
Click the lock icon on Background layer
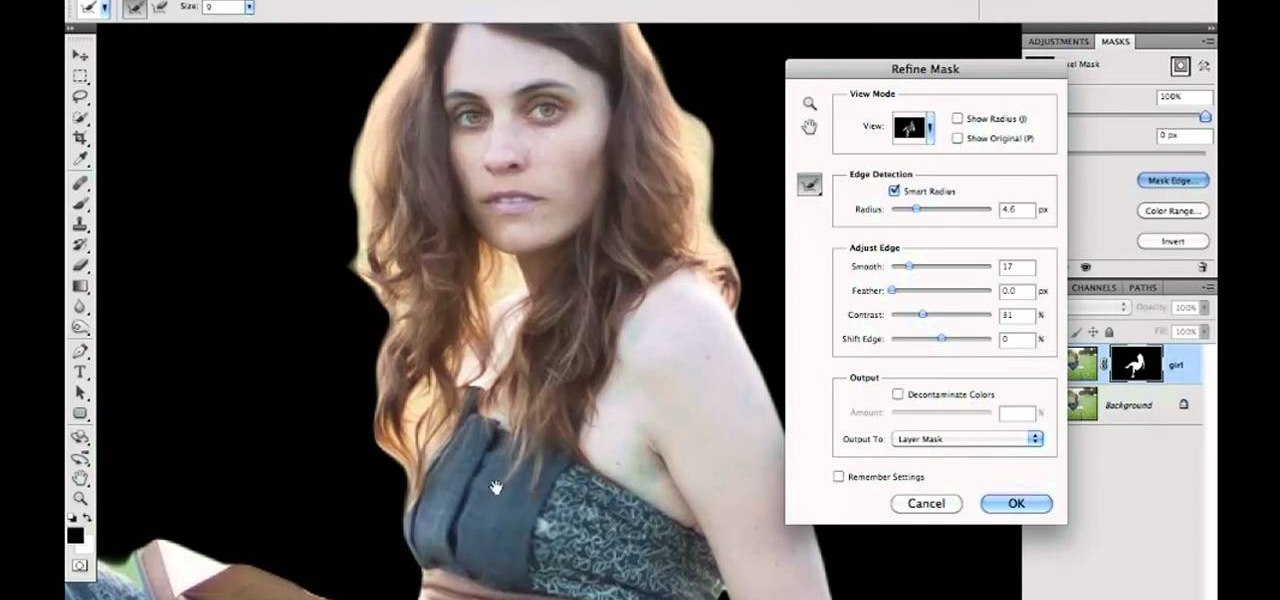[1183, 405]
